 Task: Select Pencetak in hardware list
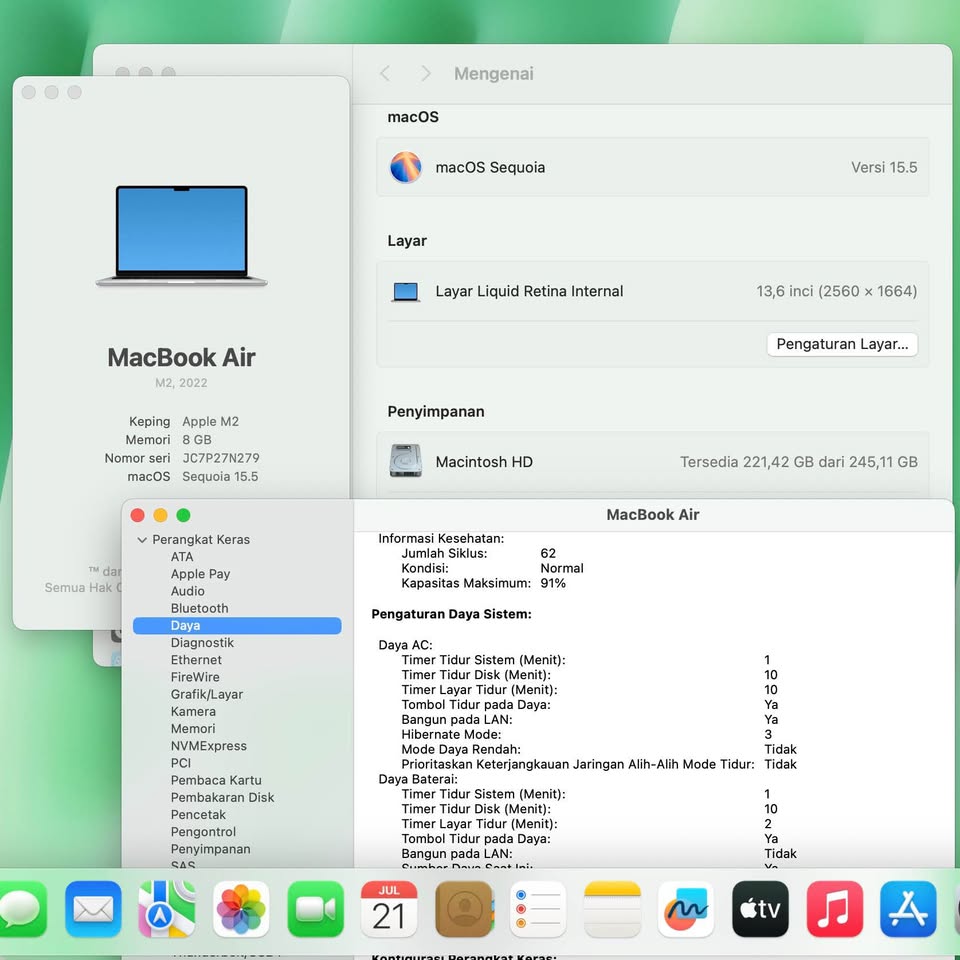click(198, 814)
